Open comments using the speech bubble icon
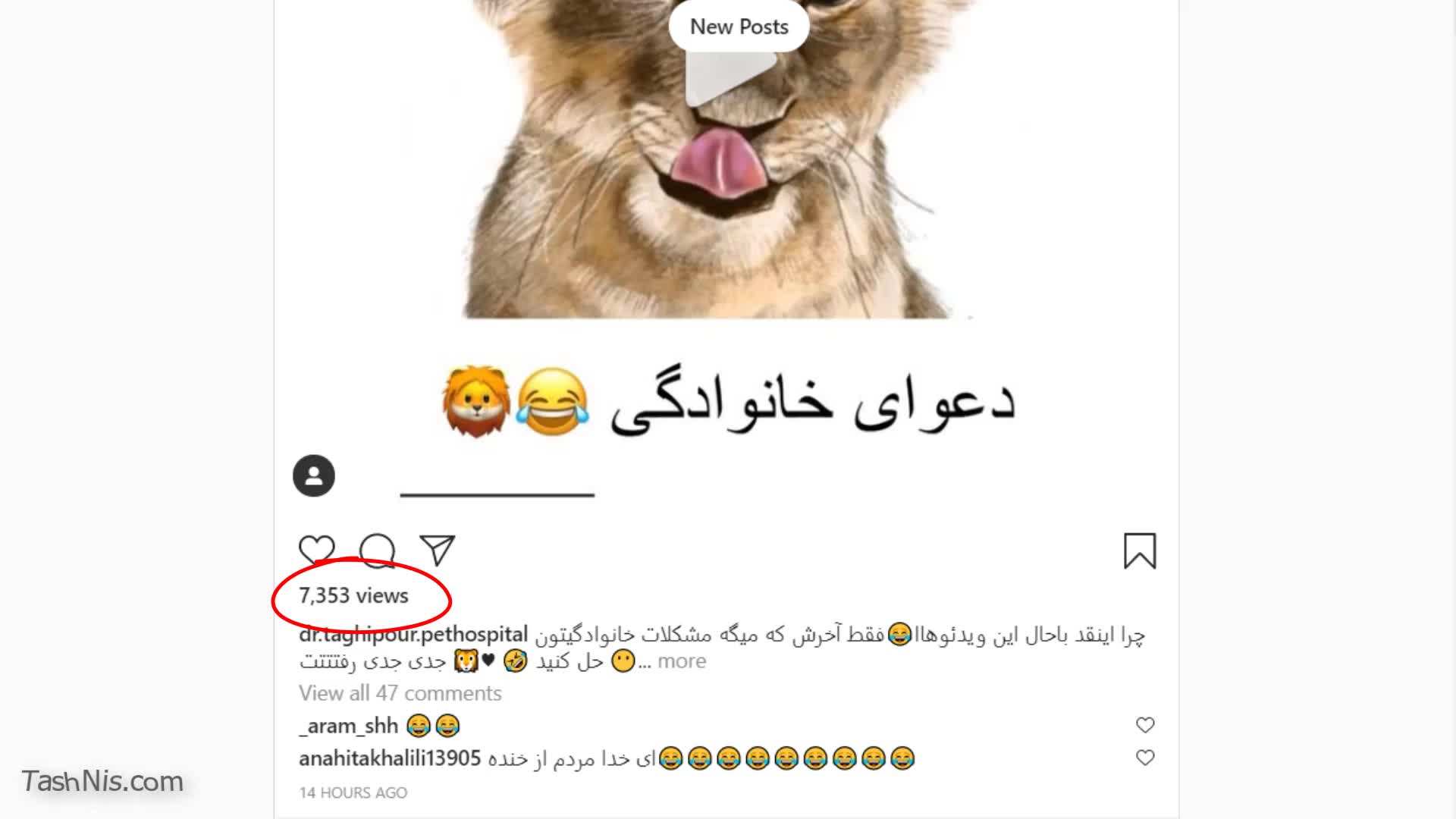 377,551
